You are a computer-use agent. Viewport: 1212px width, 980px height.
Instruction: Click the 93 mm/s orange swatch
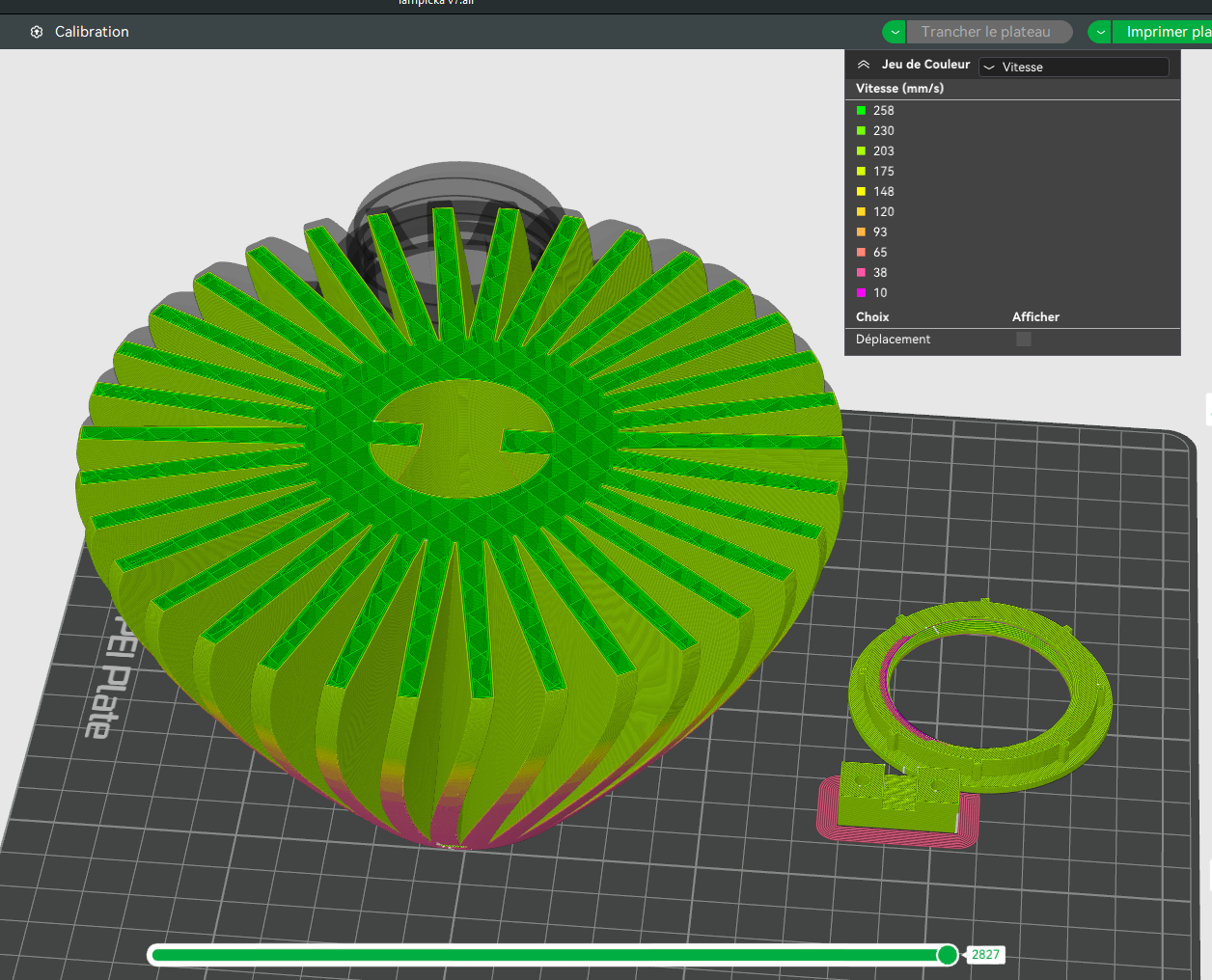862,232
